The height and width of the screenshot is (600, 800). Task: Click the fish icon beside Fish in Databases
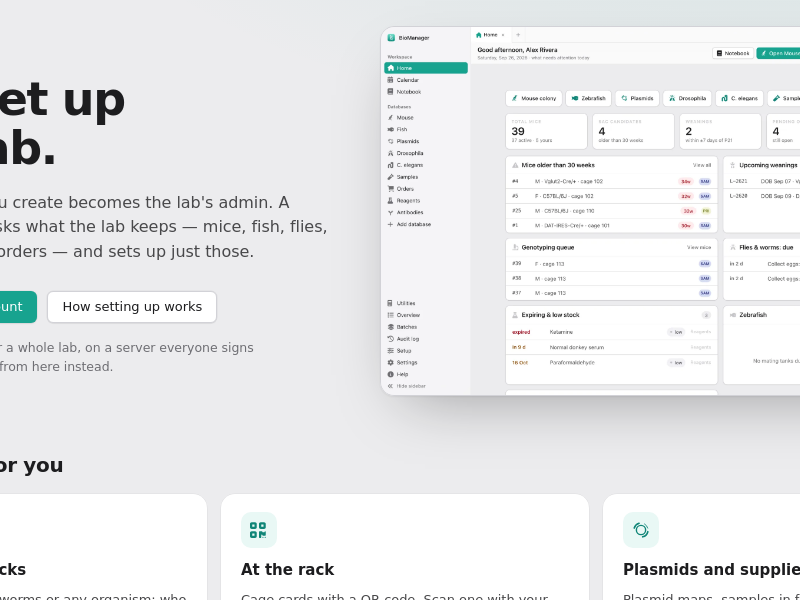click(390, 130)
